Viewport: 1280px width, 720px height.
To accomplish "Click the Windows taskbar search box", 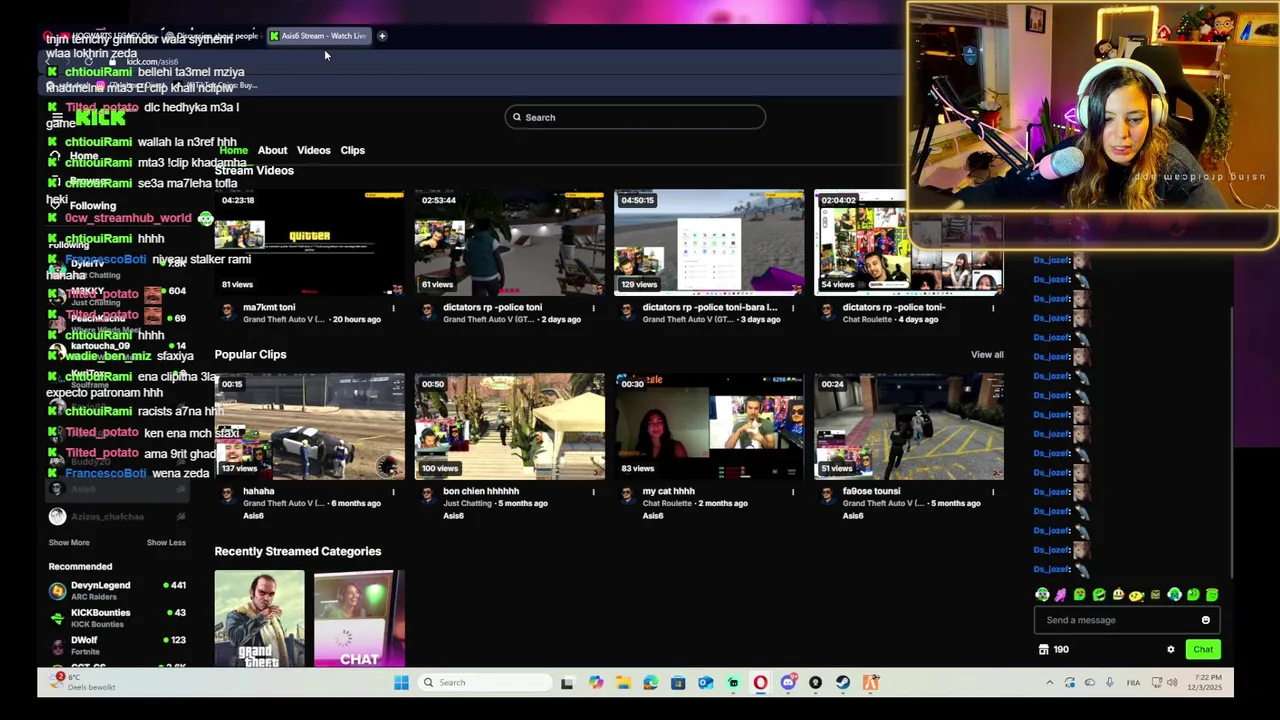I will [x=483, y=683].
